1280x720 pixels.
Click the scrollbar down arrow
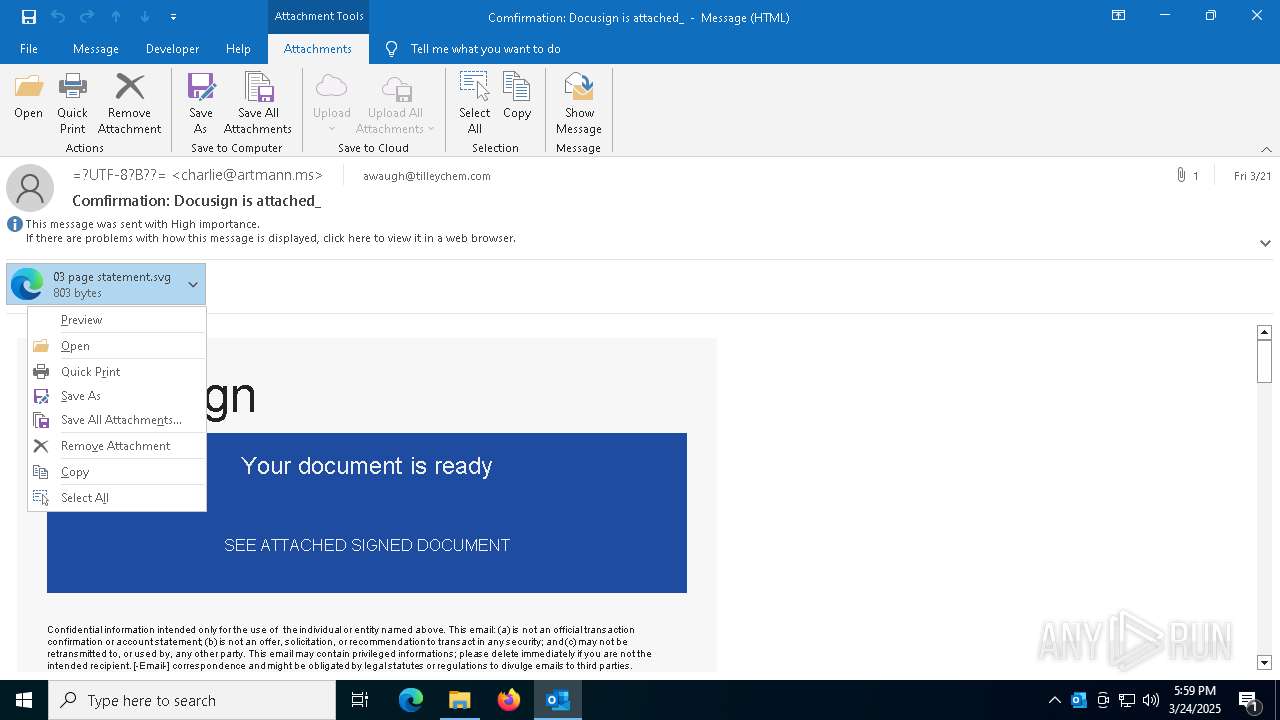1264,662
